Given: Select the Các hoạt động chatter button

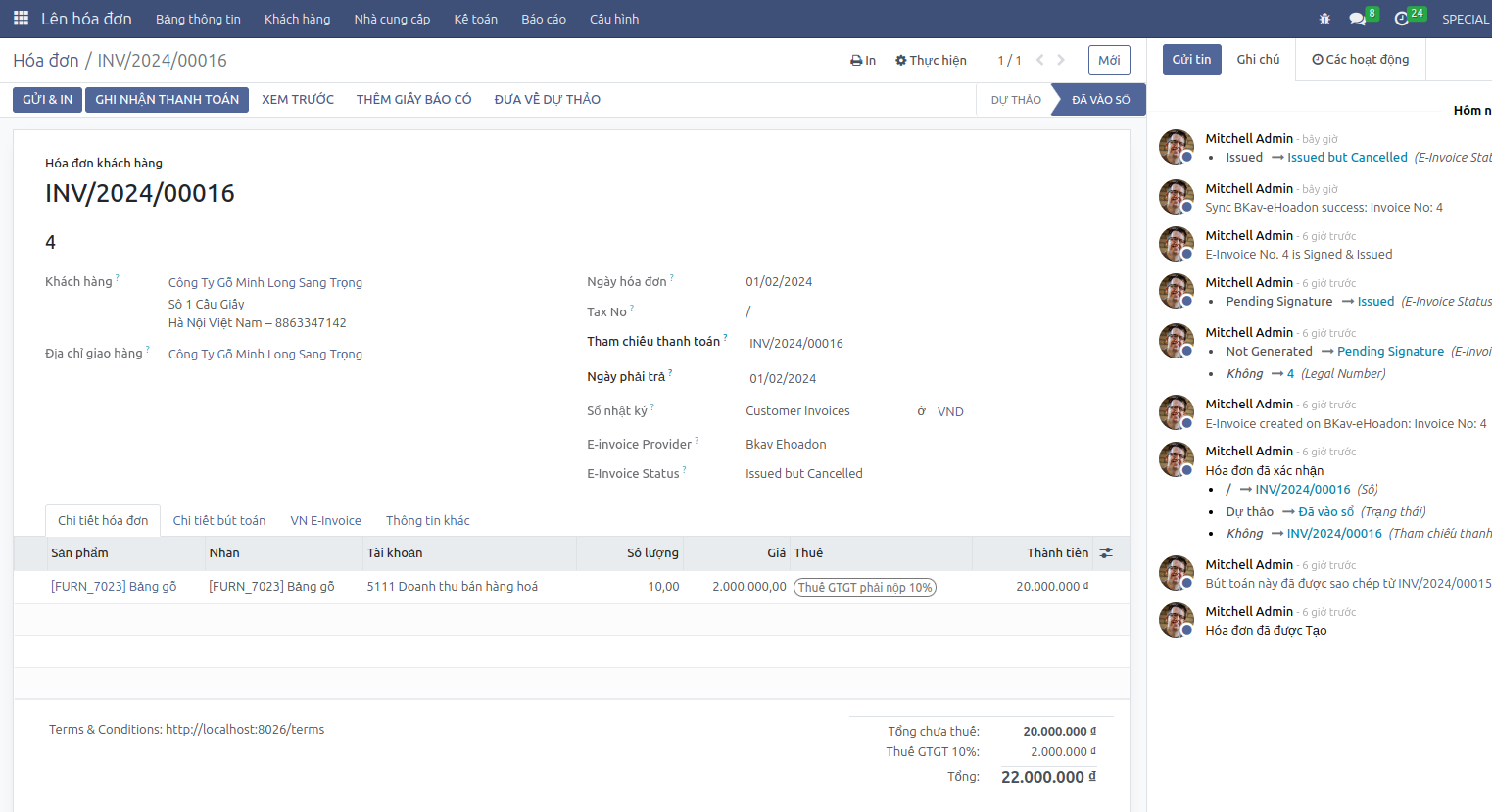Looking at the screenshot, I should pyautogui.click(x=1360, y=59).
